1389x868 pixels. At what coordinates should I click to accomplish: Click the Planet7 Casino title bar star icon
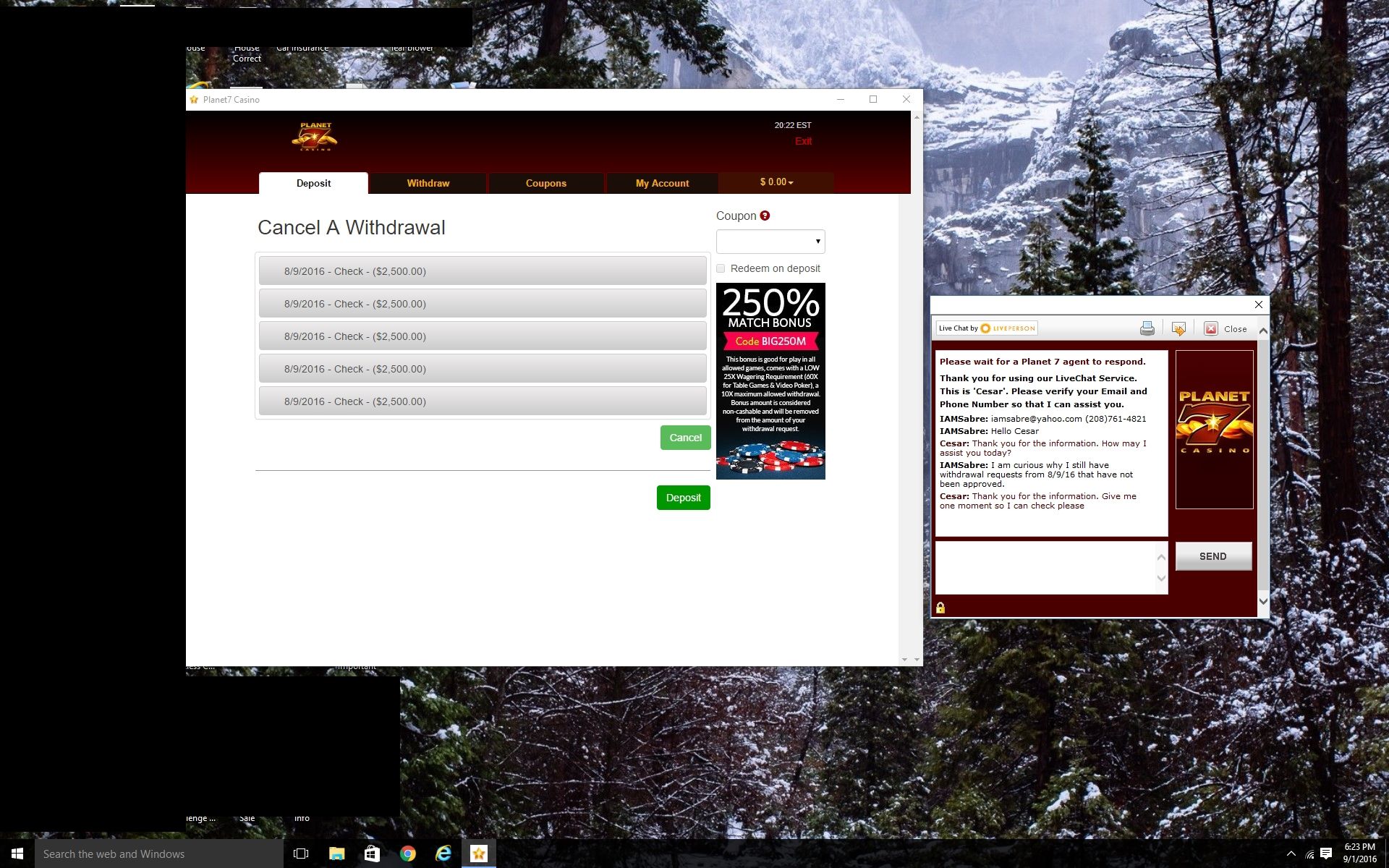[194, 100]
